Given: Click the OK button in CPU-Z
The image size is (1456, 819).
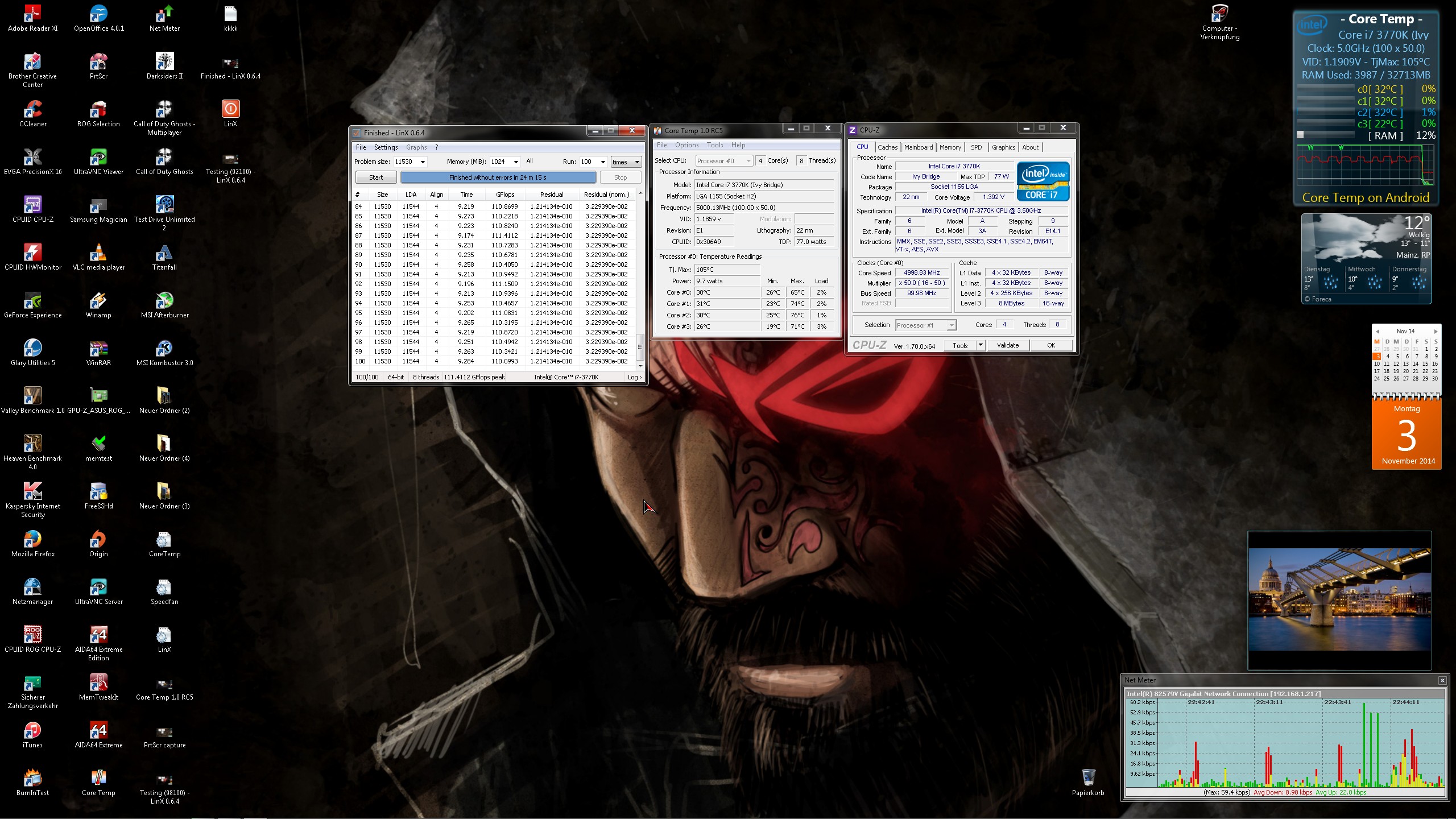Looking at the screenshot, I should coord(1051,345).
